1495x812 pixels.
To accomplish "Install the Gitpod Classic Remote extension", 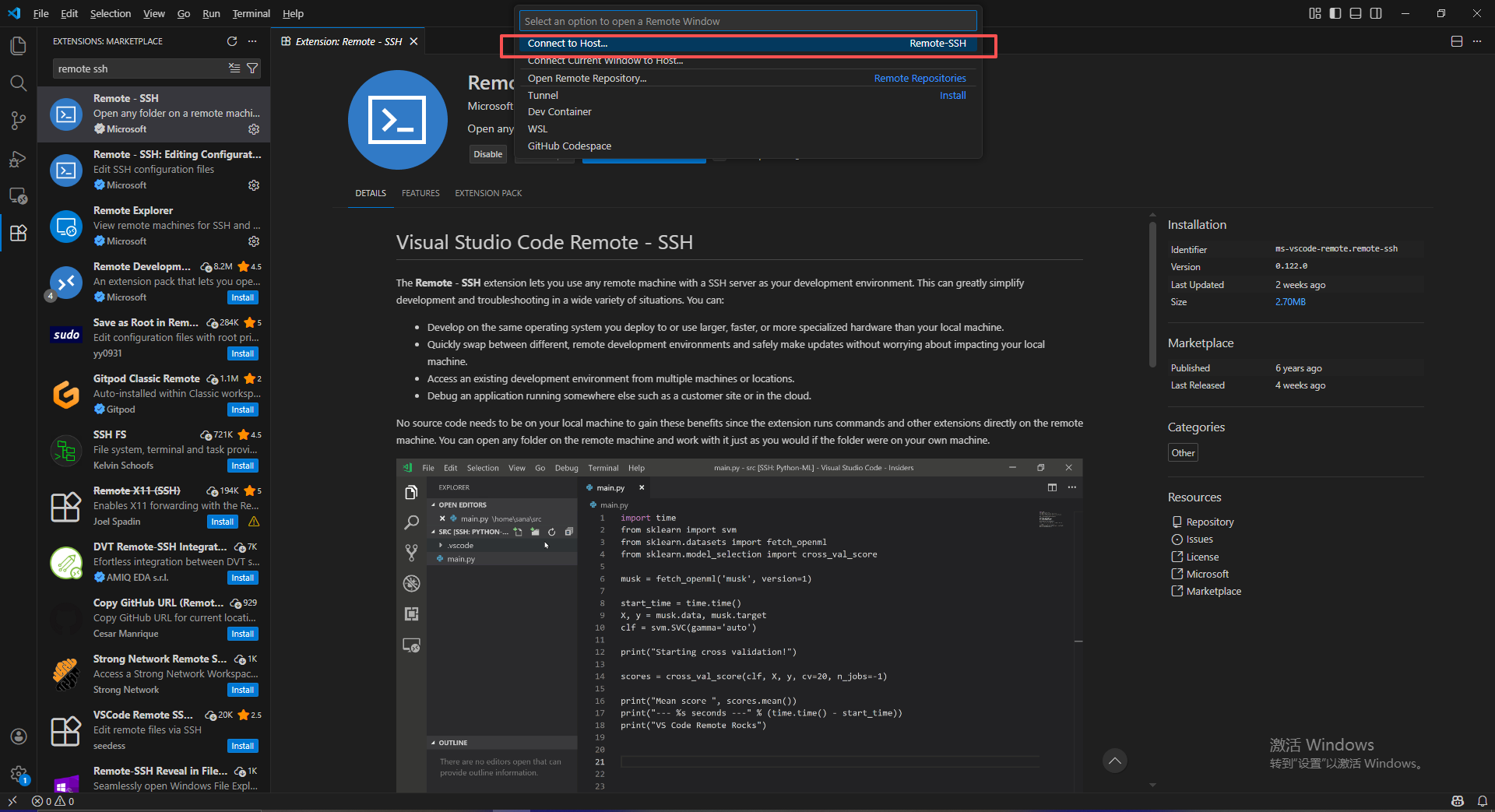I will click(x=242, y=410).
